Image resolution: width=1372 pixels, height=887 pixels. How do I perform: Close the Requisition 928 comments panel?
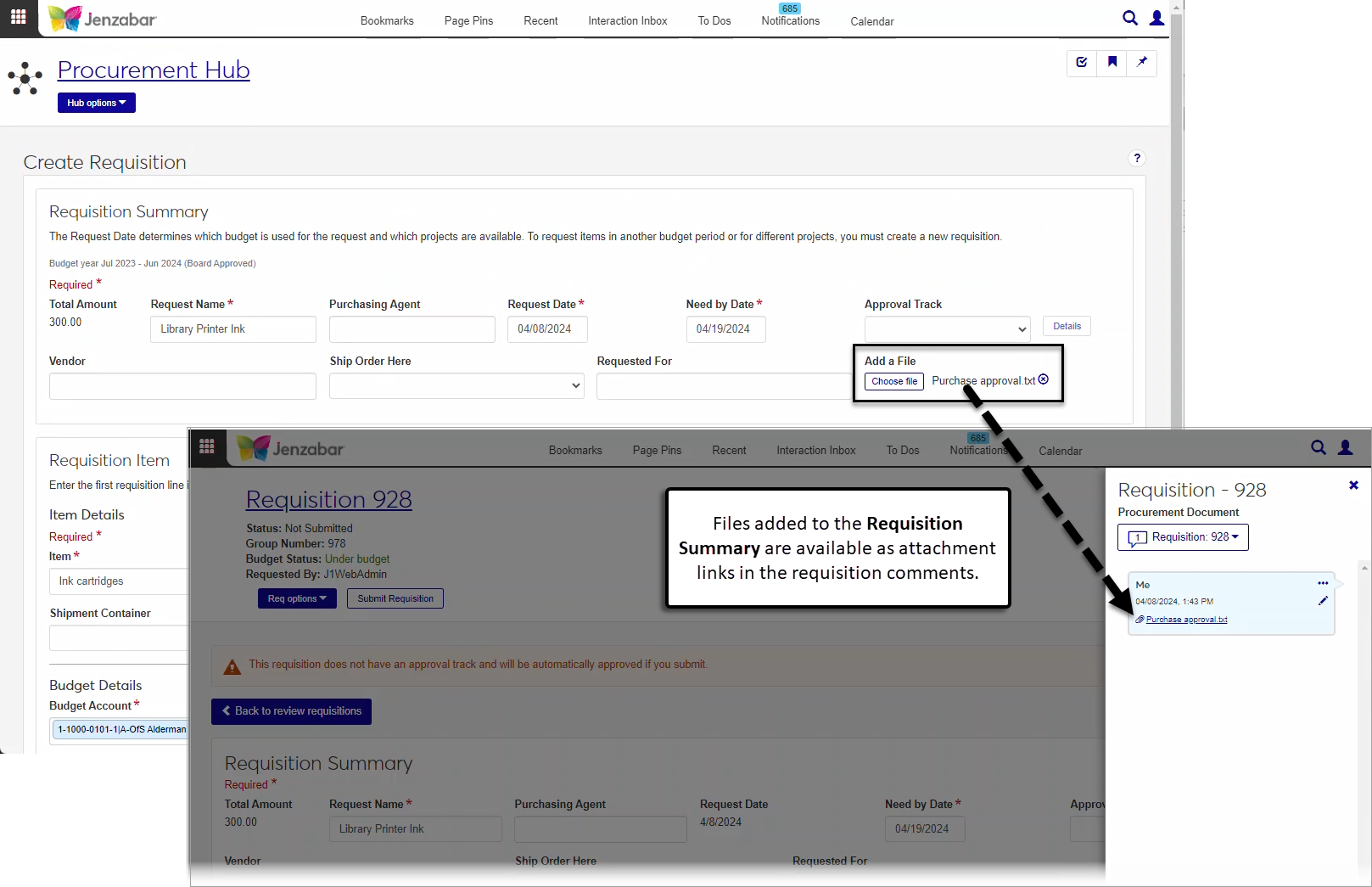click(1353, 486)
